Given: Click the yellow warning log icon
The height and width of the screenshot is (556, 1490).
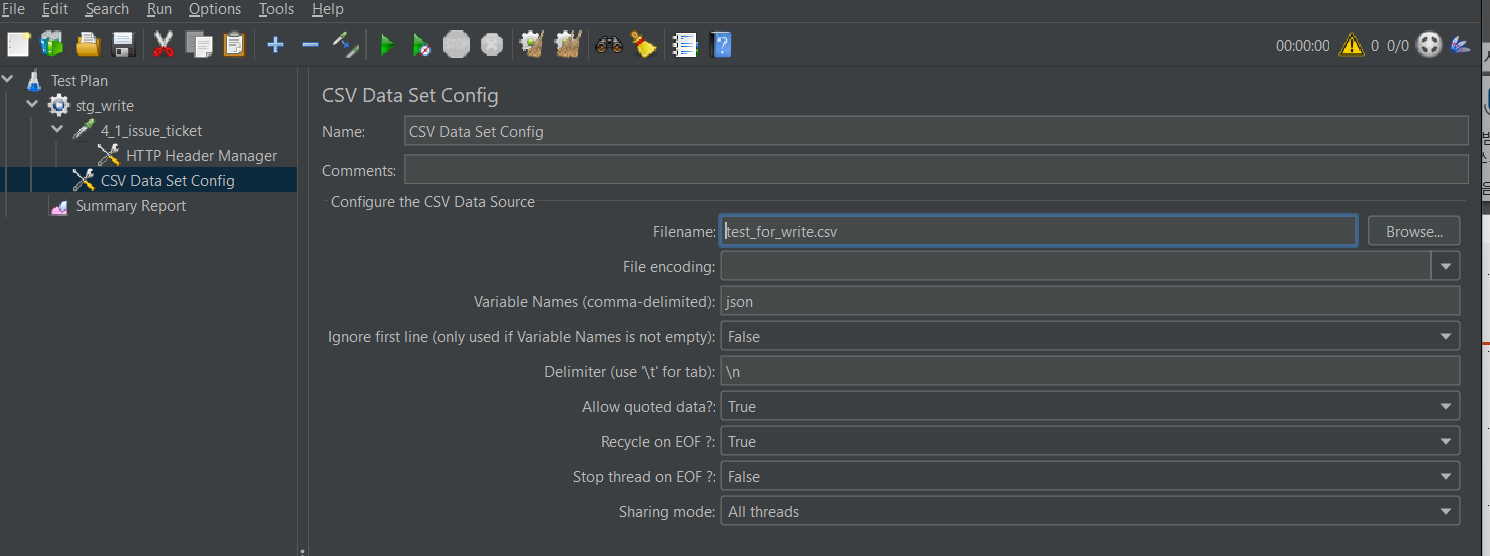Looking at the screenshot, I should 1351,45.
